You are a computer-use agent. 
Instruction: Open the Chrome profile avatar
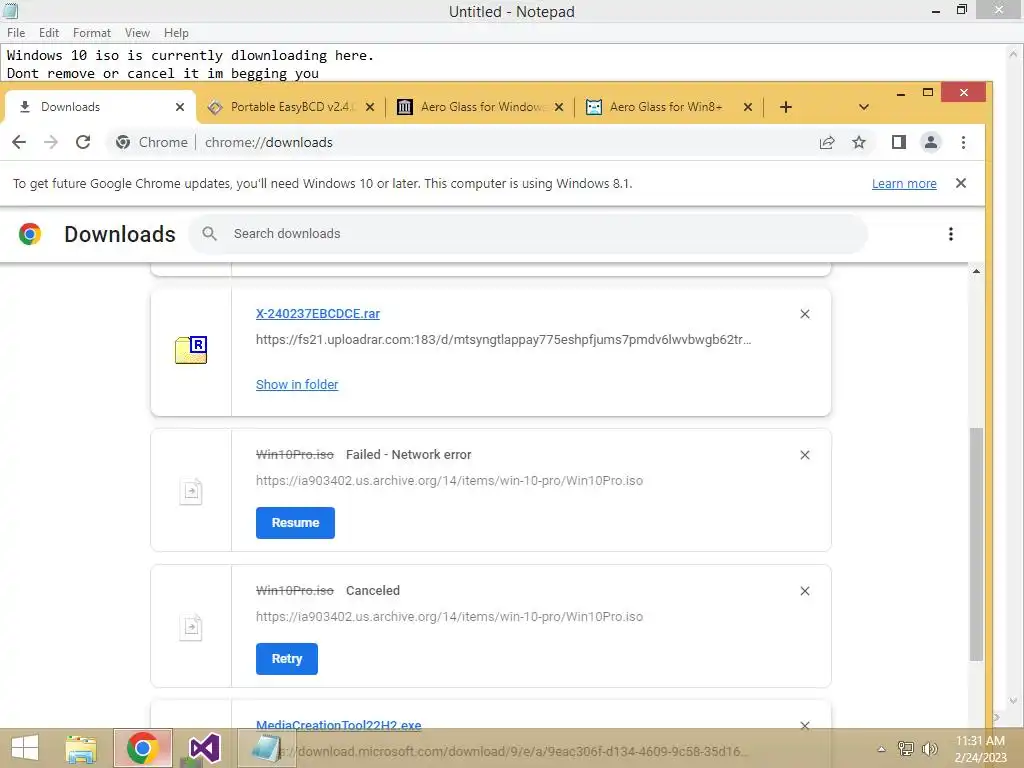(x=931, y=142)
